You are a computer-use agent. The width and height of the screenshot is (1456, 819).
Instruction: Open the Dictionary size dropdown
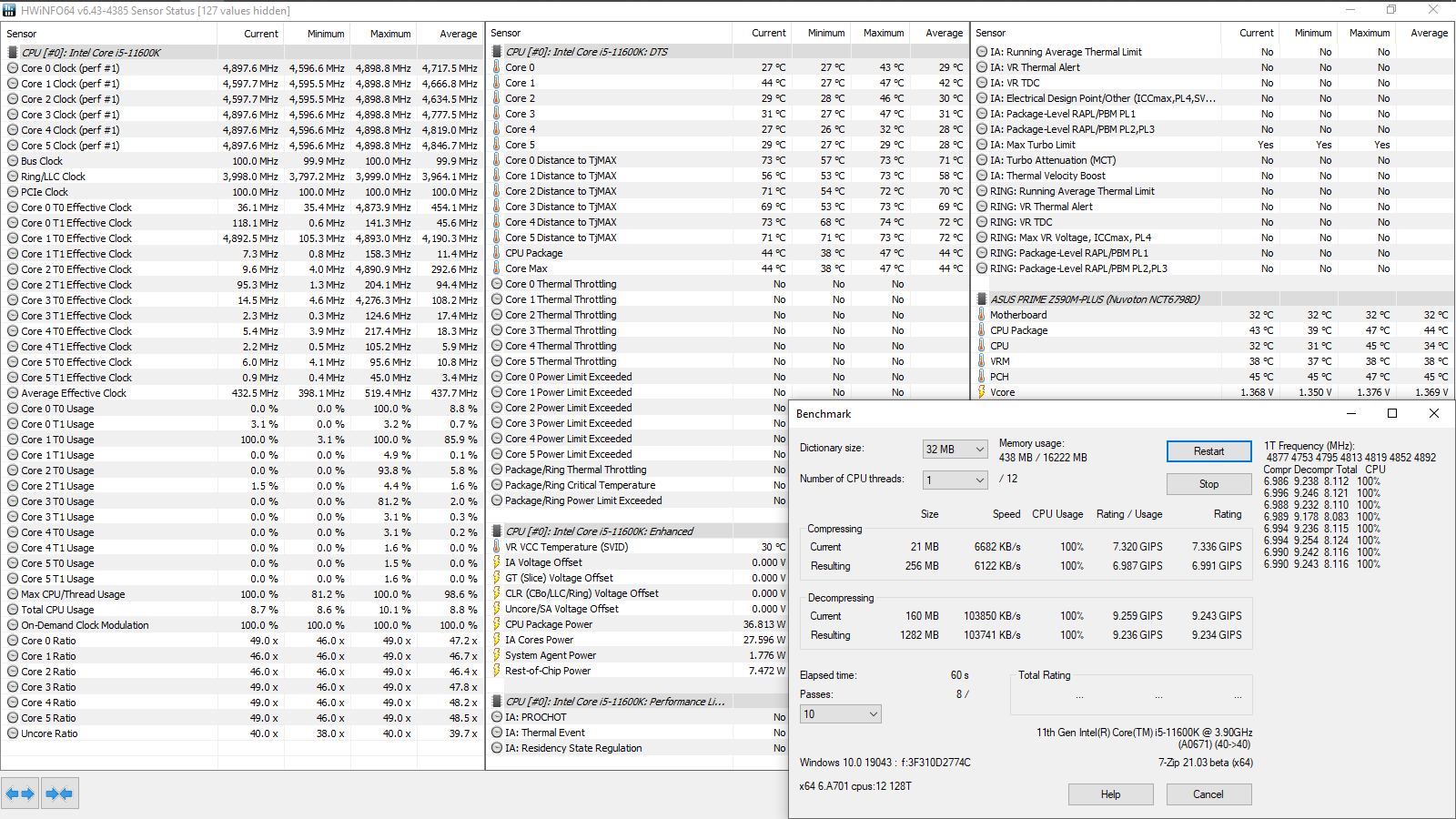[955, 450]
